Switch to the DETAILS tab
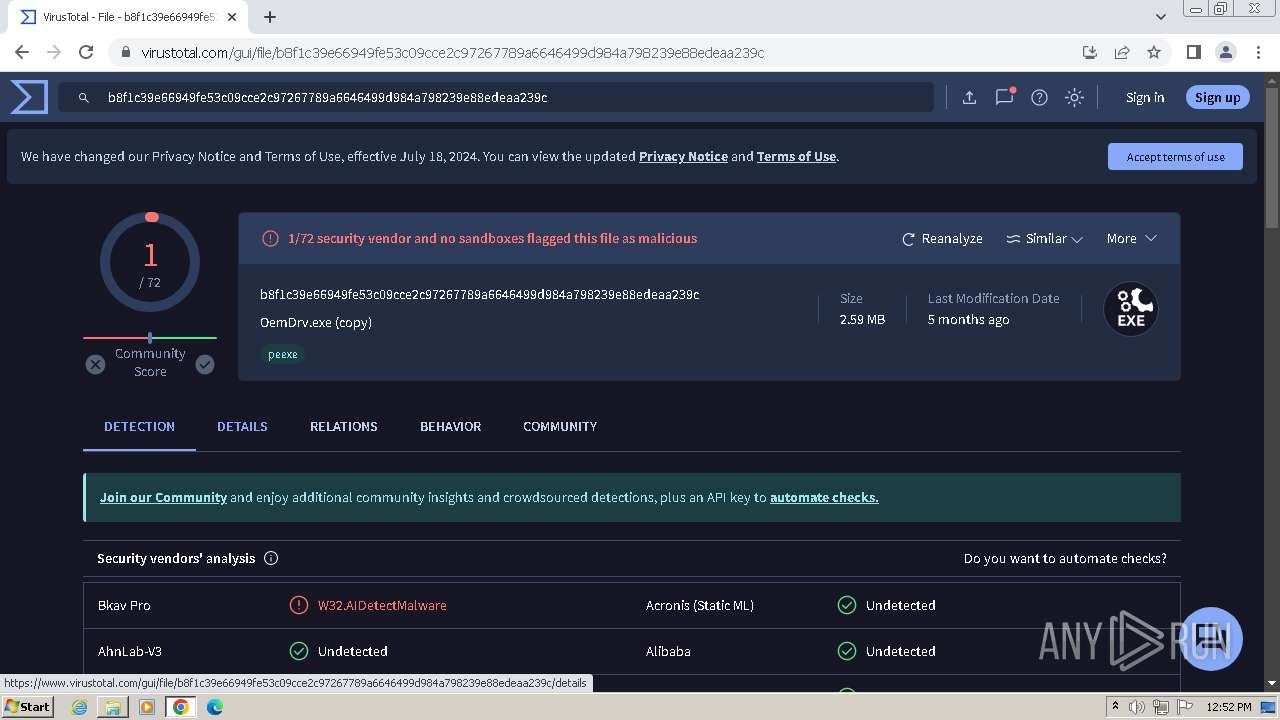The image size is (1280, 720). click(242, 426)
